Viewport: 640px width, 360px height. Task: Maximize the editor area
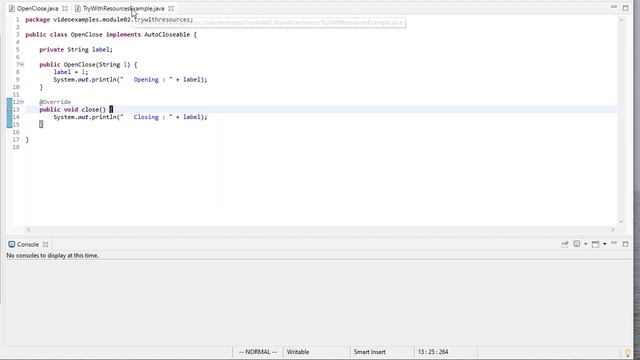pyautogui.click(x=625, y=8)
